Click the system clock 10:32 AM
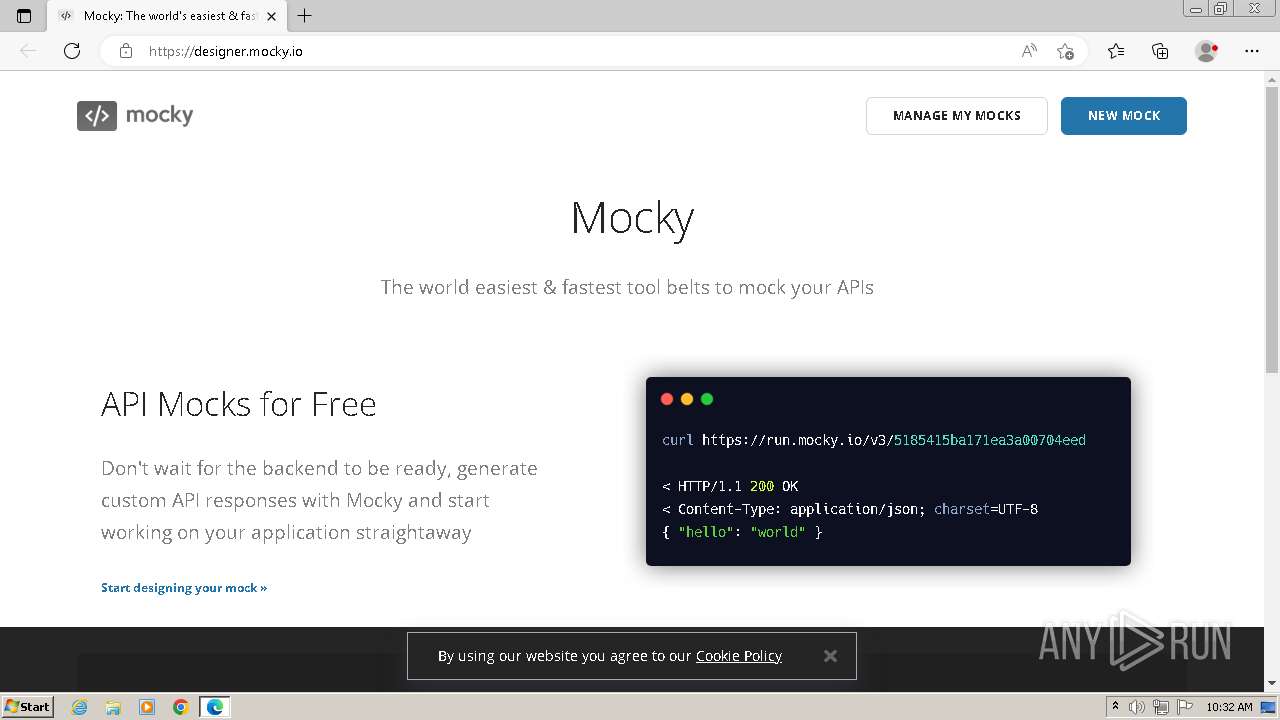This screenshot has width=1280, height=720. pyautogui.click(x=1229, y=707)
